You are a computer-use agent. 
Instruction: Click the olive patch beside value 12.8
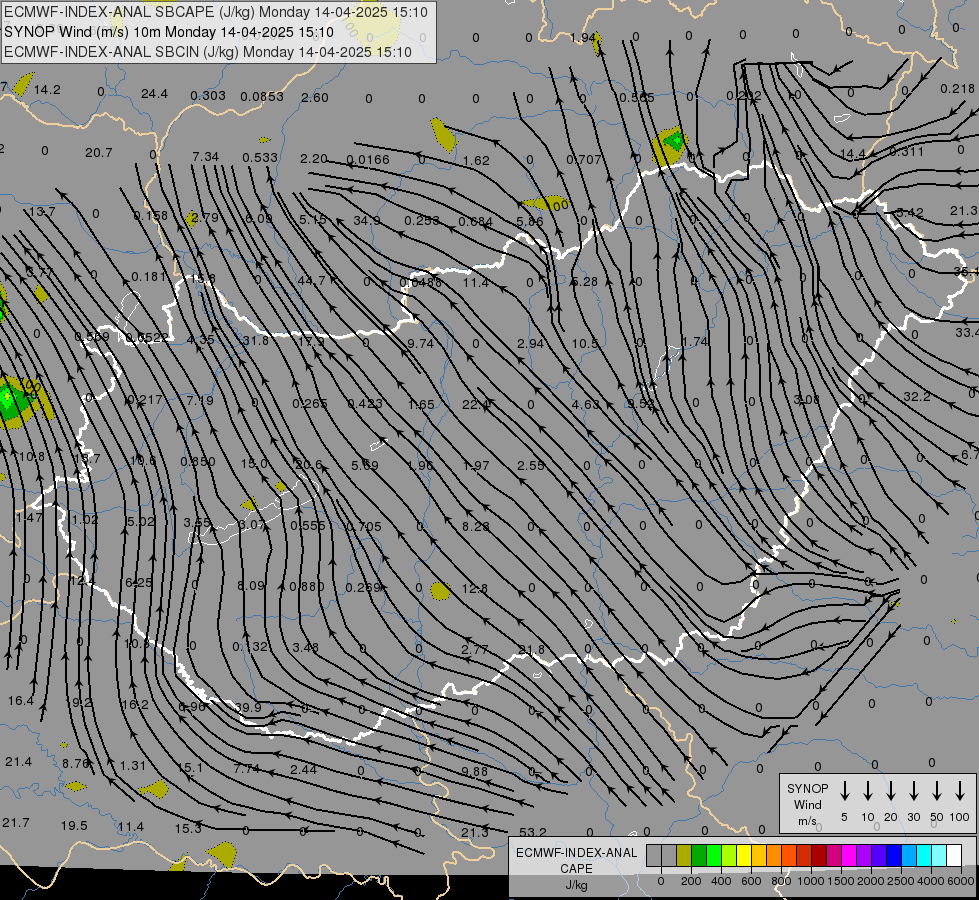(x=441, y=590)
